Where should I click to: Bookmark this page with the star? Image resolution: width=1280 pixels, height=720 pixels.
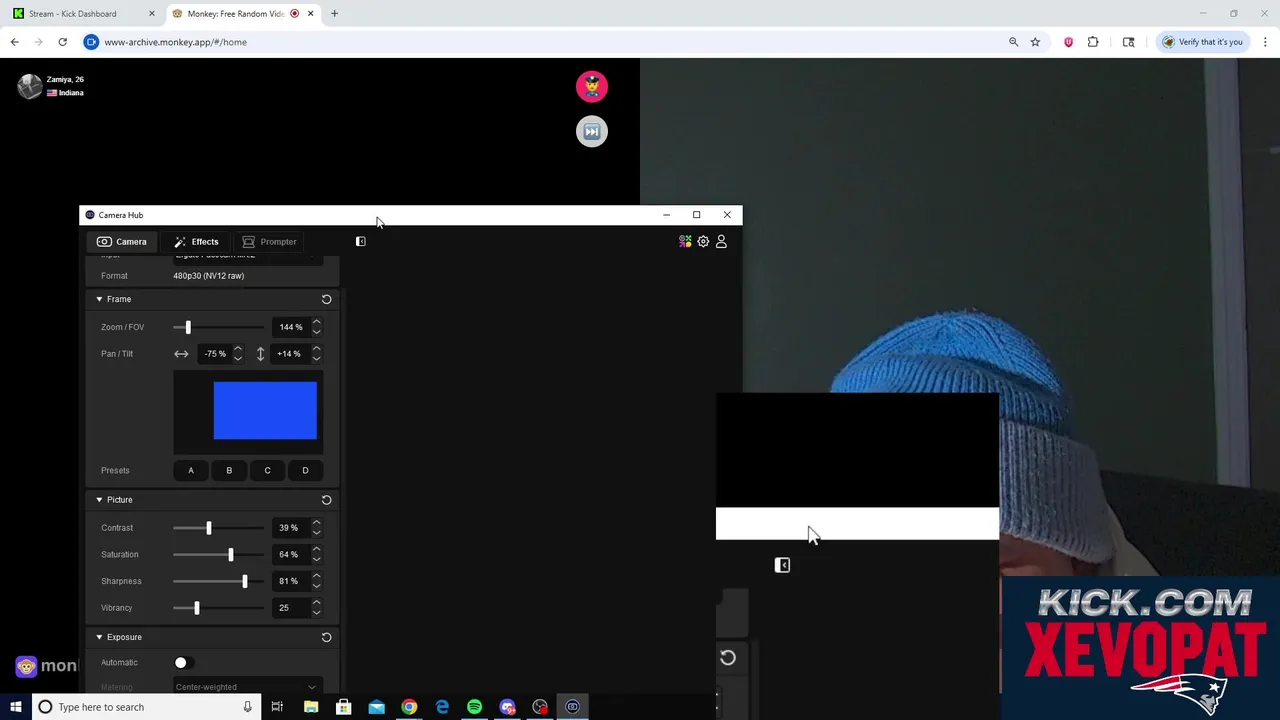coord(1035,42)
